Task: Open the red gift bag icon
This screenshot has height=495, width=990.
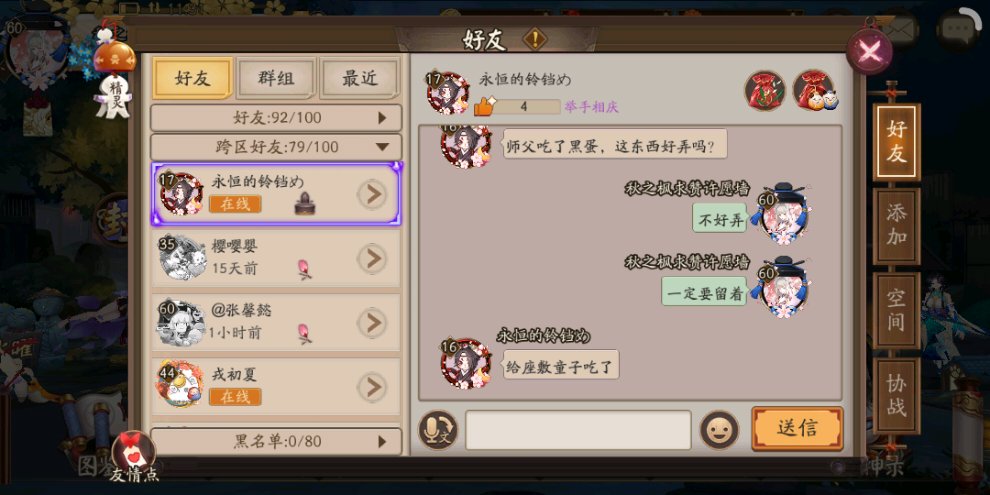Action: (765, 91)
